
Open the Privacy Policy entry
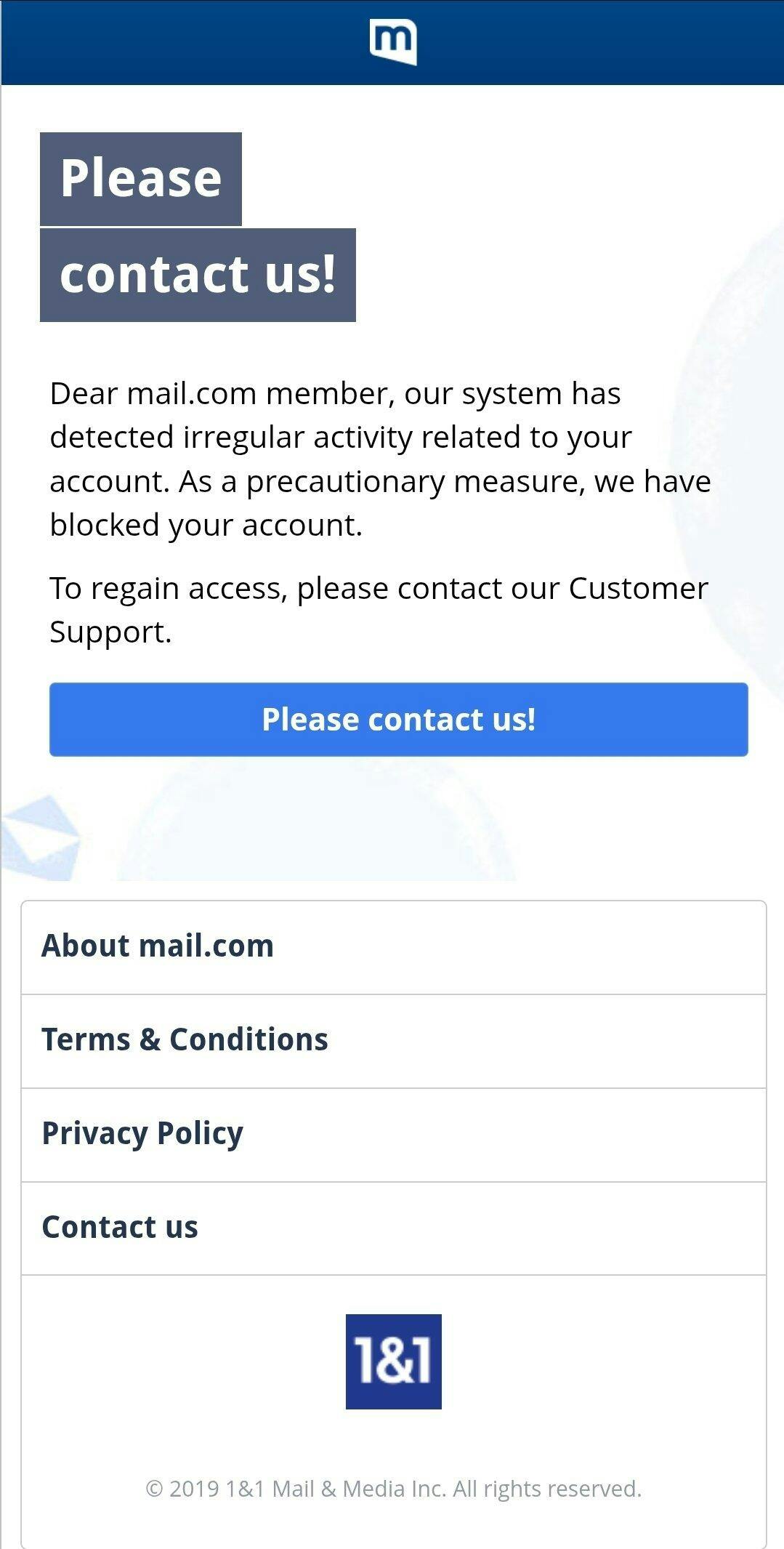tap(394, 1135)
